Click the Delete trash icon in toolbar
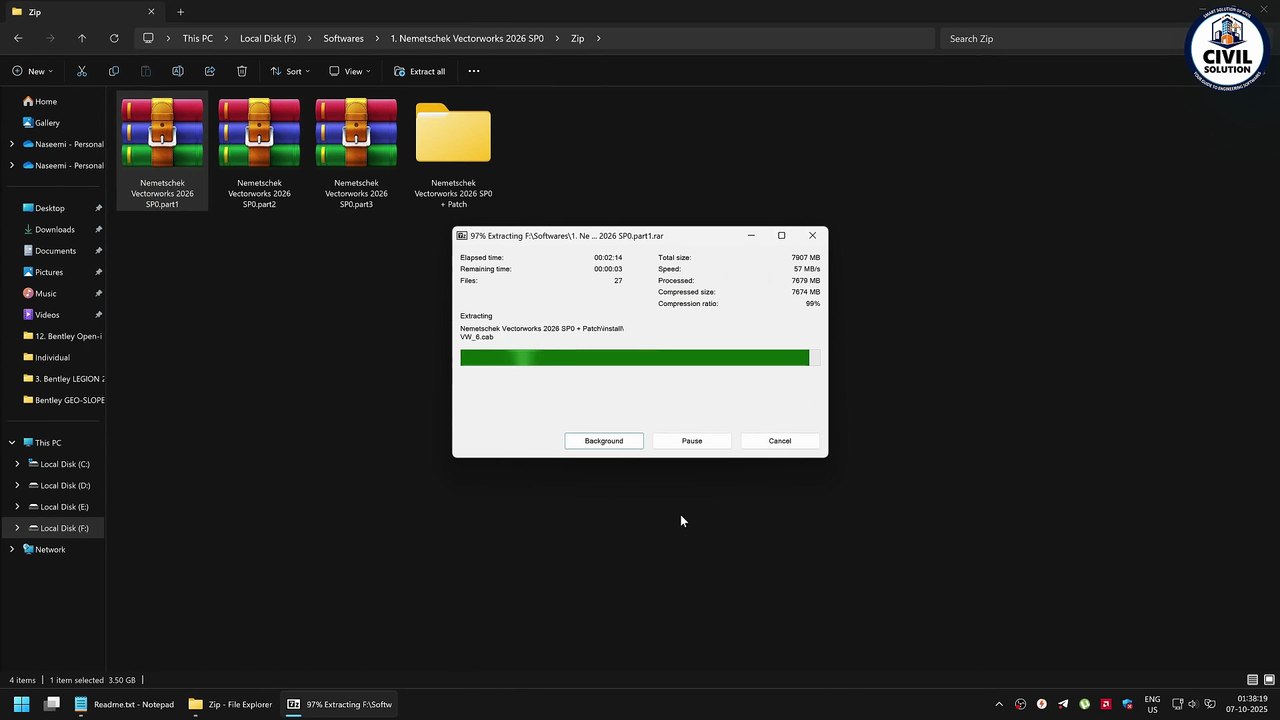 click(242, 71)
